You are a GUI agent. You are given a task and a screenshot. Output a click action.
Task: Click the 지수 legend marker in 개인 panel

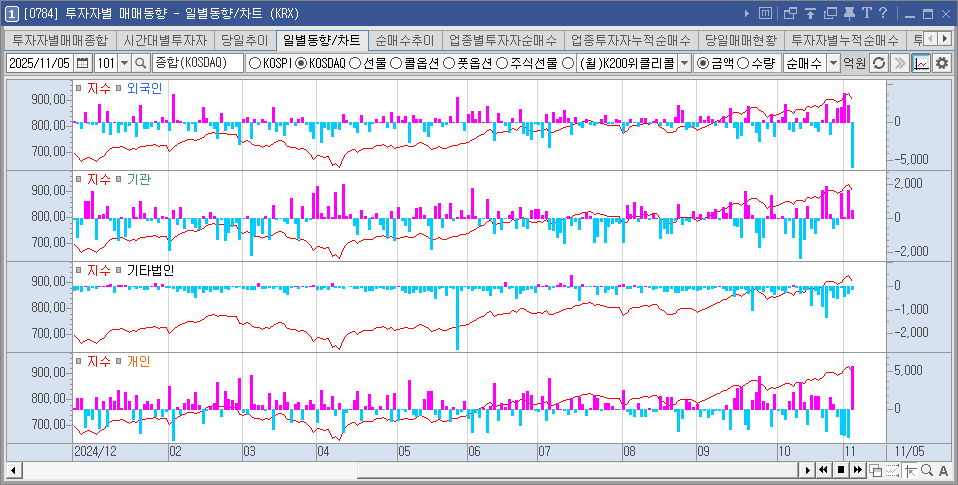[x=78, y=361]
